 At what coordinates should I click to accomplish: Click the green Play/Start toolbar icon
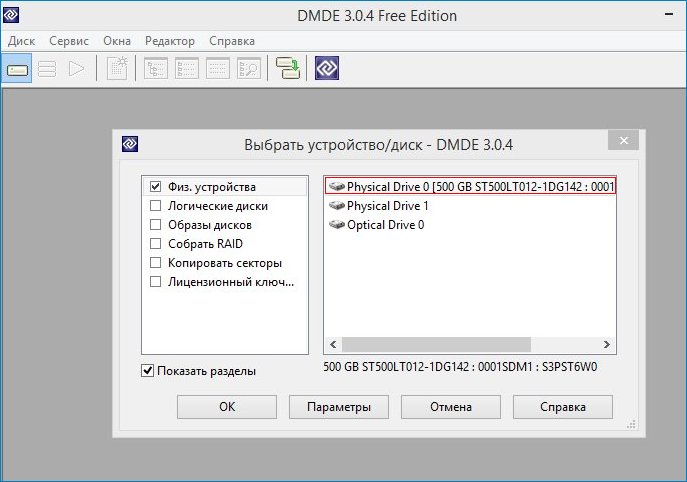pos(77,69)
